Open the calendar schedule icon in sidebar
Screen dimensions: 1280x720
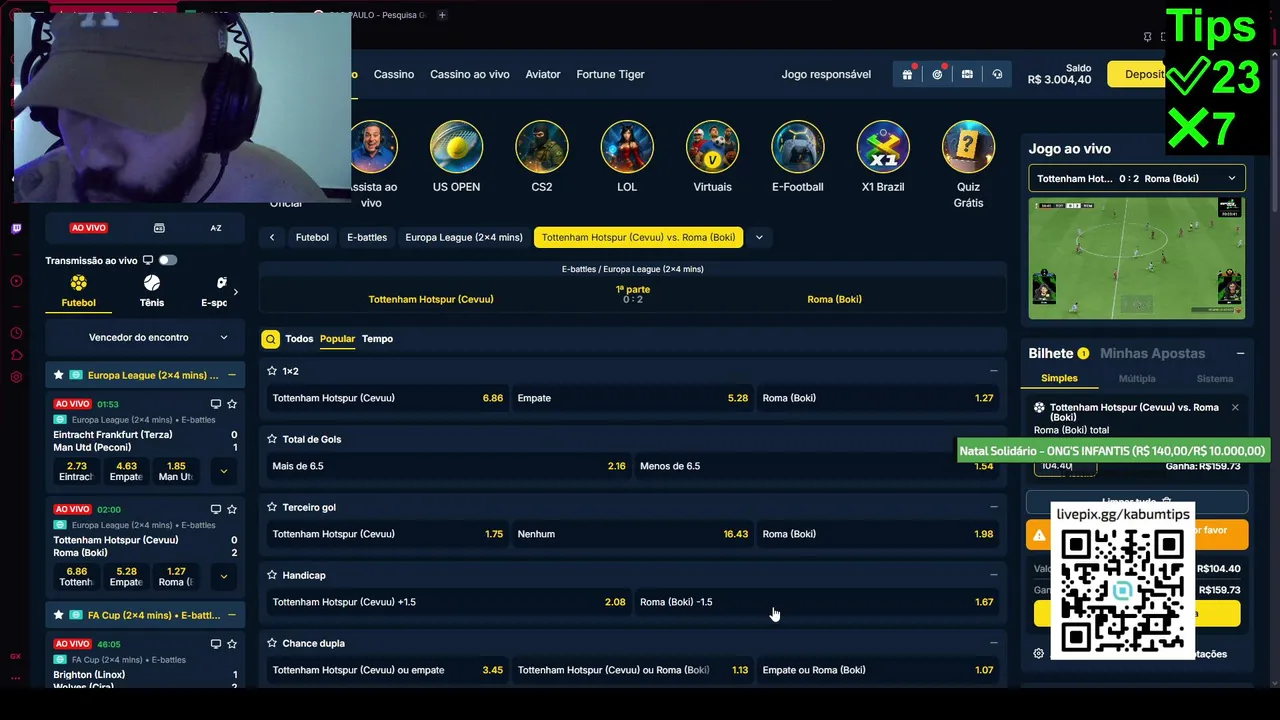159,228
